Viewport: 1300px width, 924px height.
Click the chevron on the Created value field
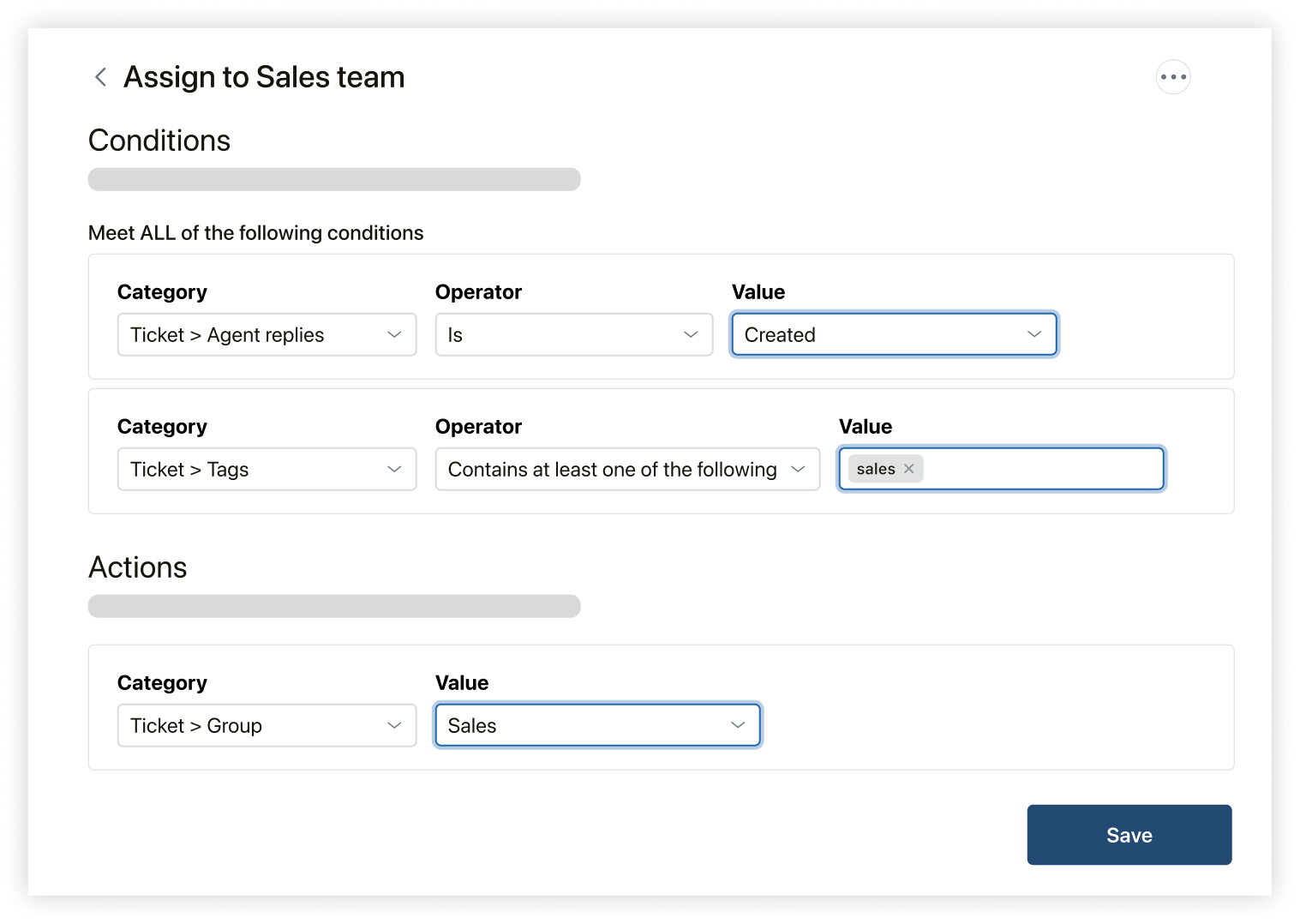click(x=1035, y=334)
